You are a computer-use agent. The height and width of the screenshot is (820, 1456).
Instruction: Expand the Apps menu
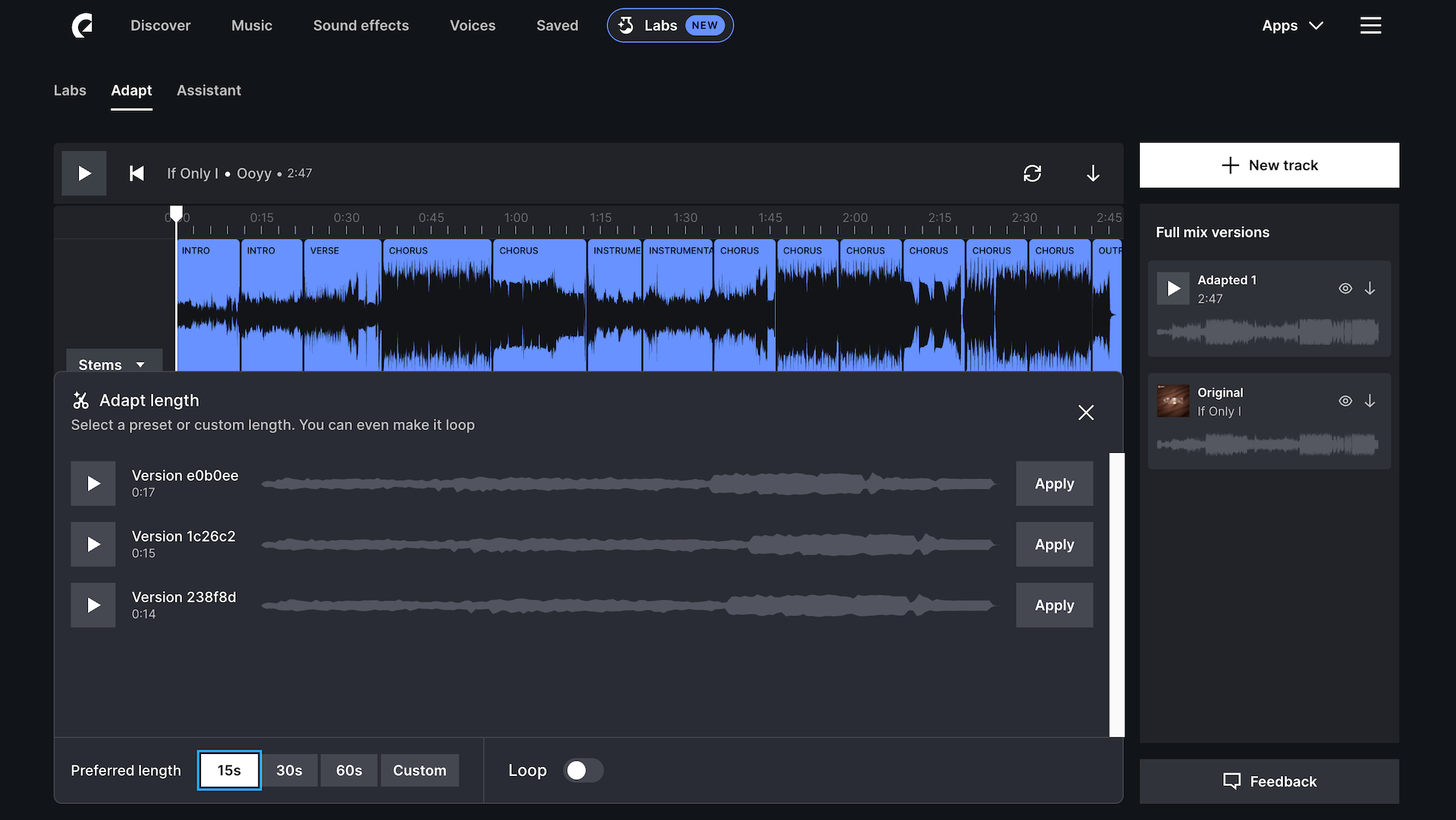(x=1292, y=25)
